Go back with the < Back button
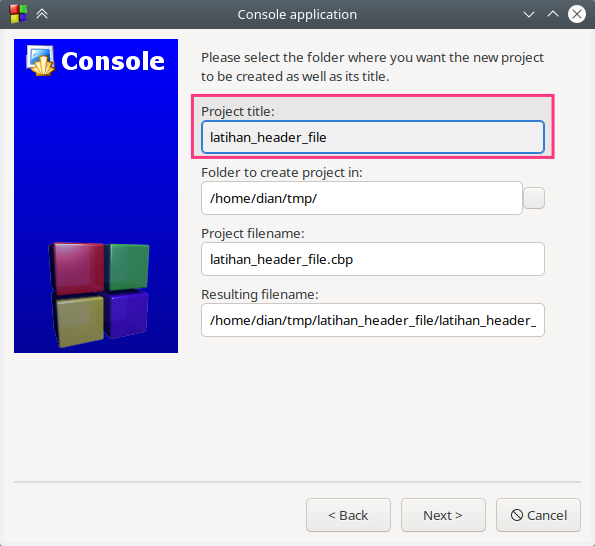This screenshot has width=595, height=546. coord(348,515)
